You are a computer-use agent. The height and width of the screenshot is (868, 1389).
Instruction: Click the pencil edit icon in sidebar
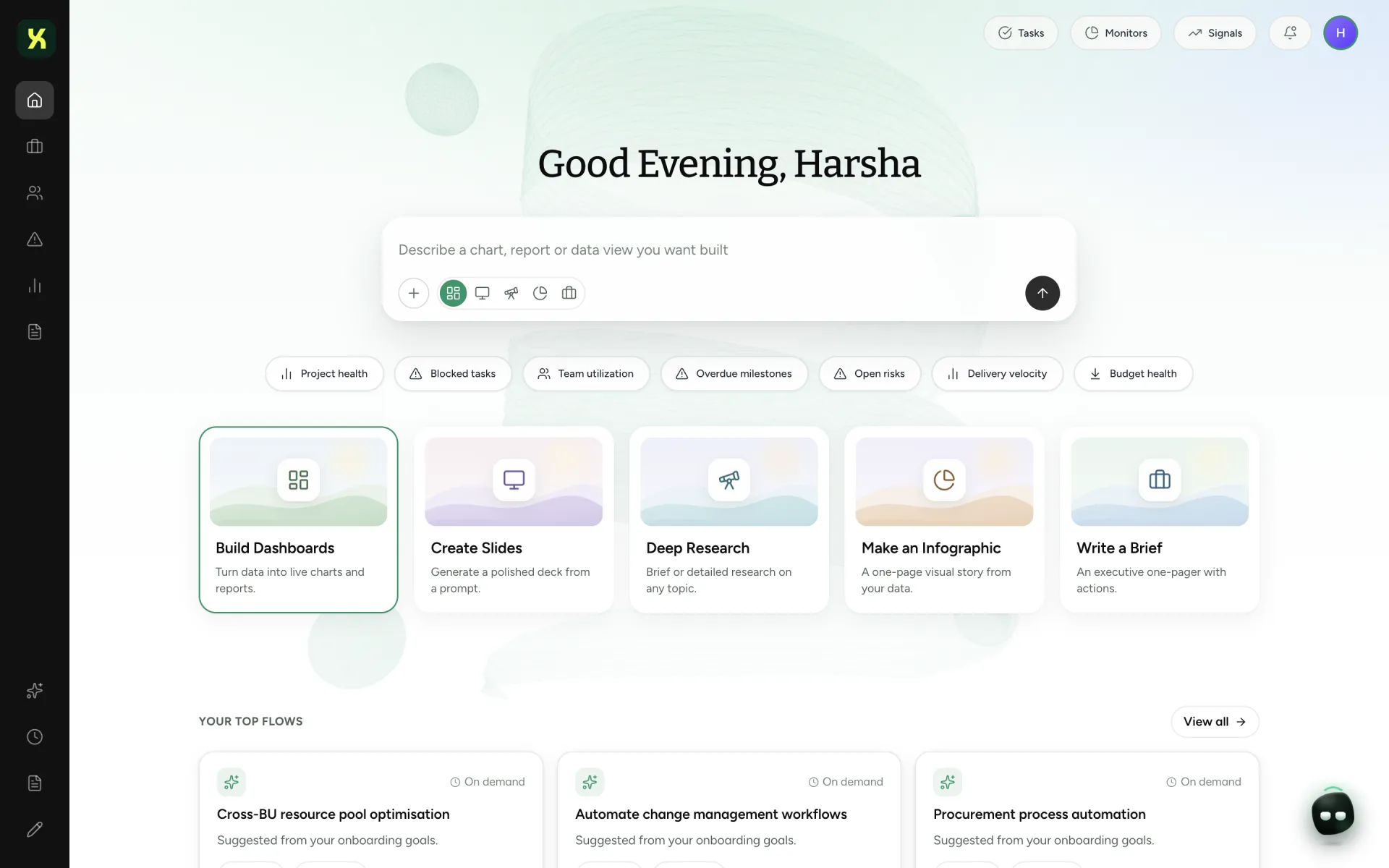pyautogui.click(x=35, y=829)
